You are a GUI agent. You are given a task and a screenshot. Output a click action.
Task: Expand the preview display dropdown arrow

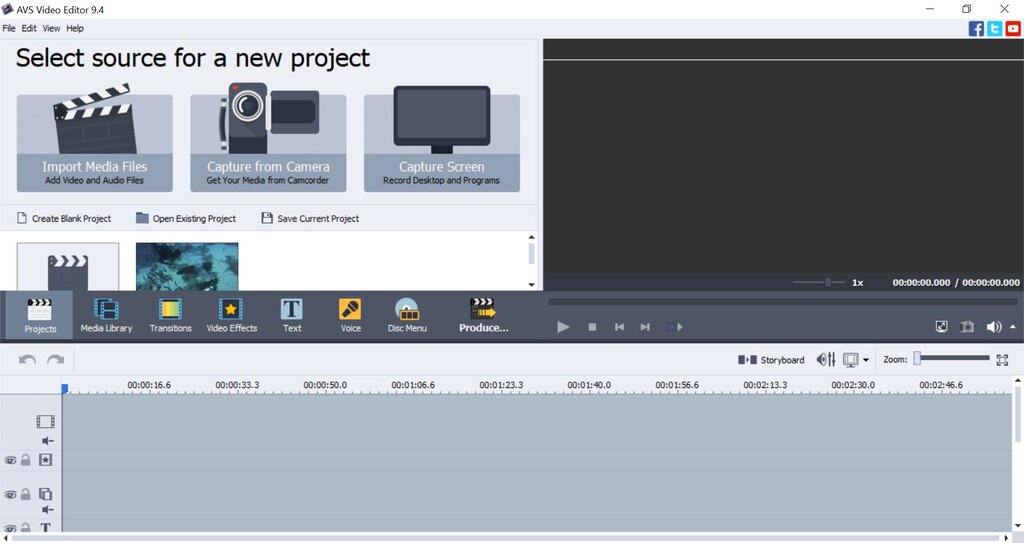pos(866,360)
